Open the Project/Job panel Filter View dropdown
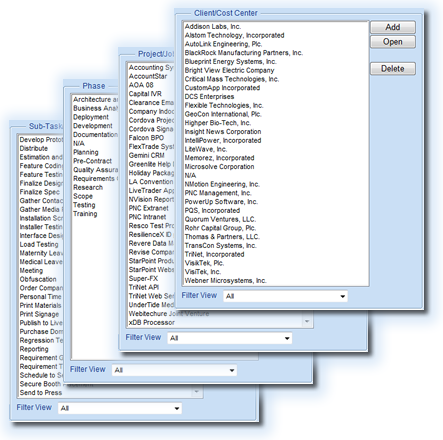Screen dimensions: 443x440 pos(230,338)
